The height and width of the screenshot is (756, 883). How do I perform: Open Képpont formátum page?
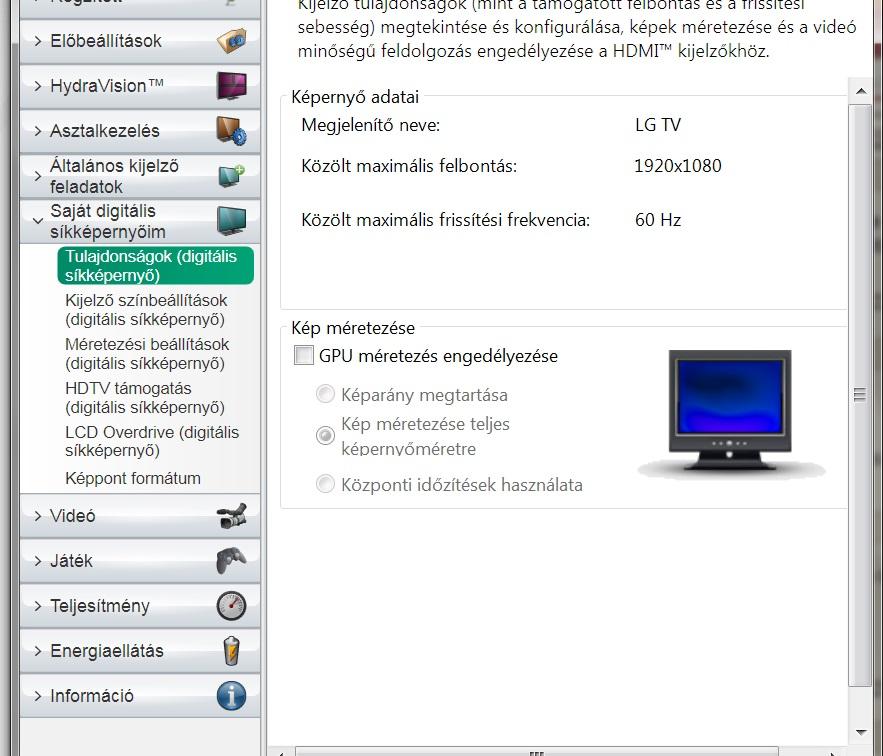[133, 478]
